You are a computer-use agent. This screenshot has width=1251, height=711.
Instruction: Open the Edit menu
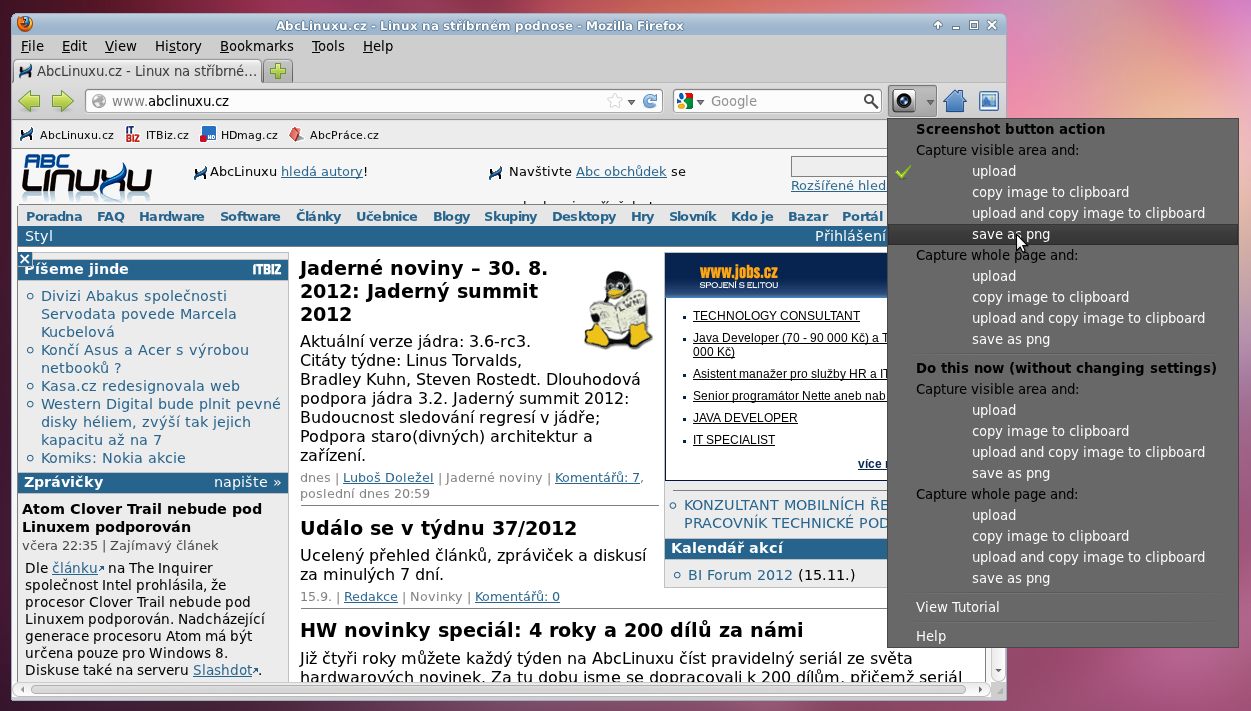(74, 46)
